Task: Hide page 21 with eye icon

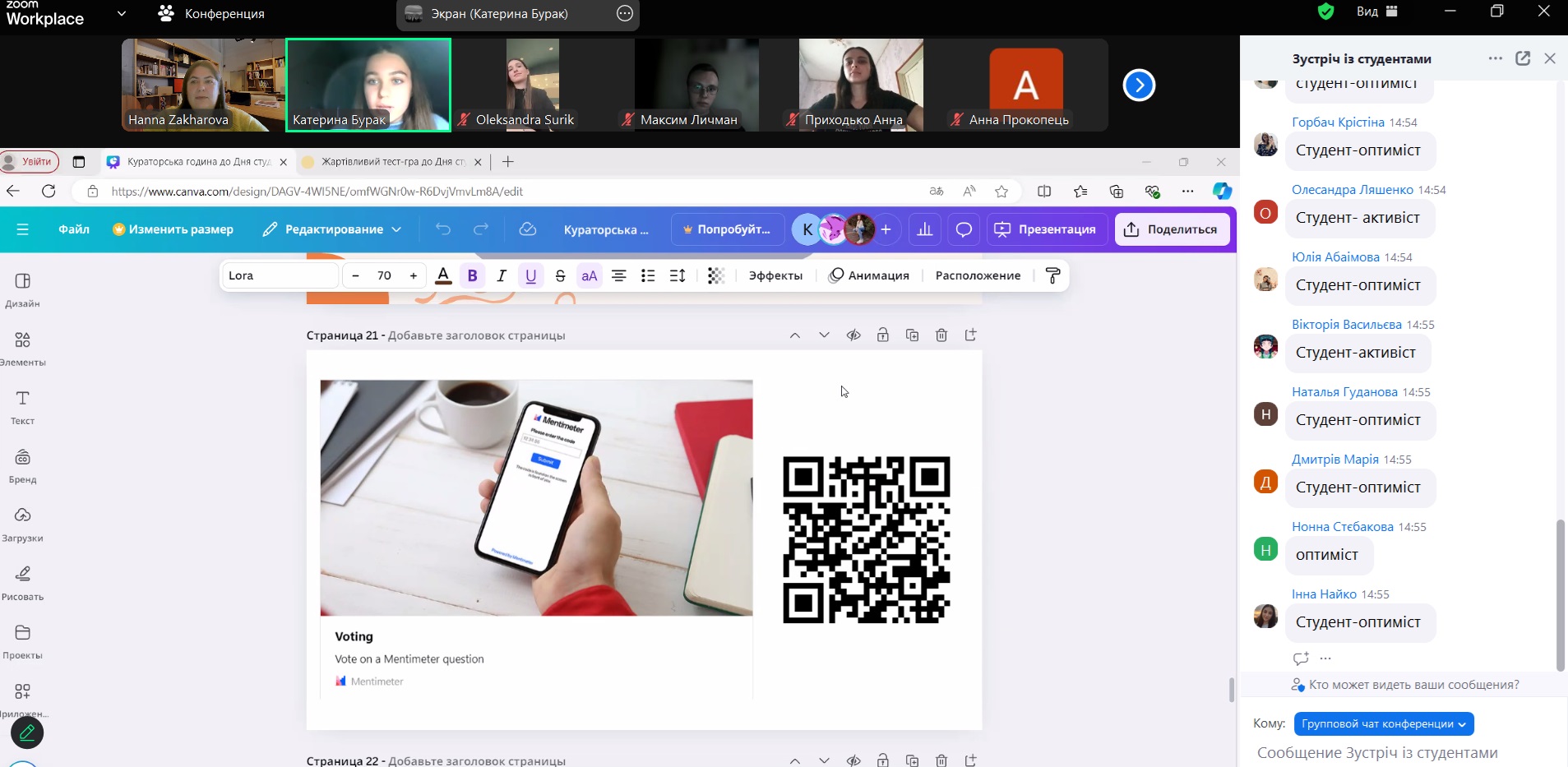Action: pyautogui.click(x=853, y=335)
